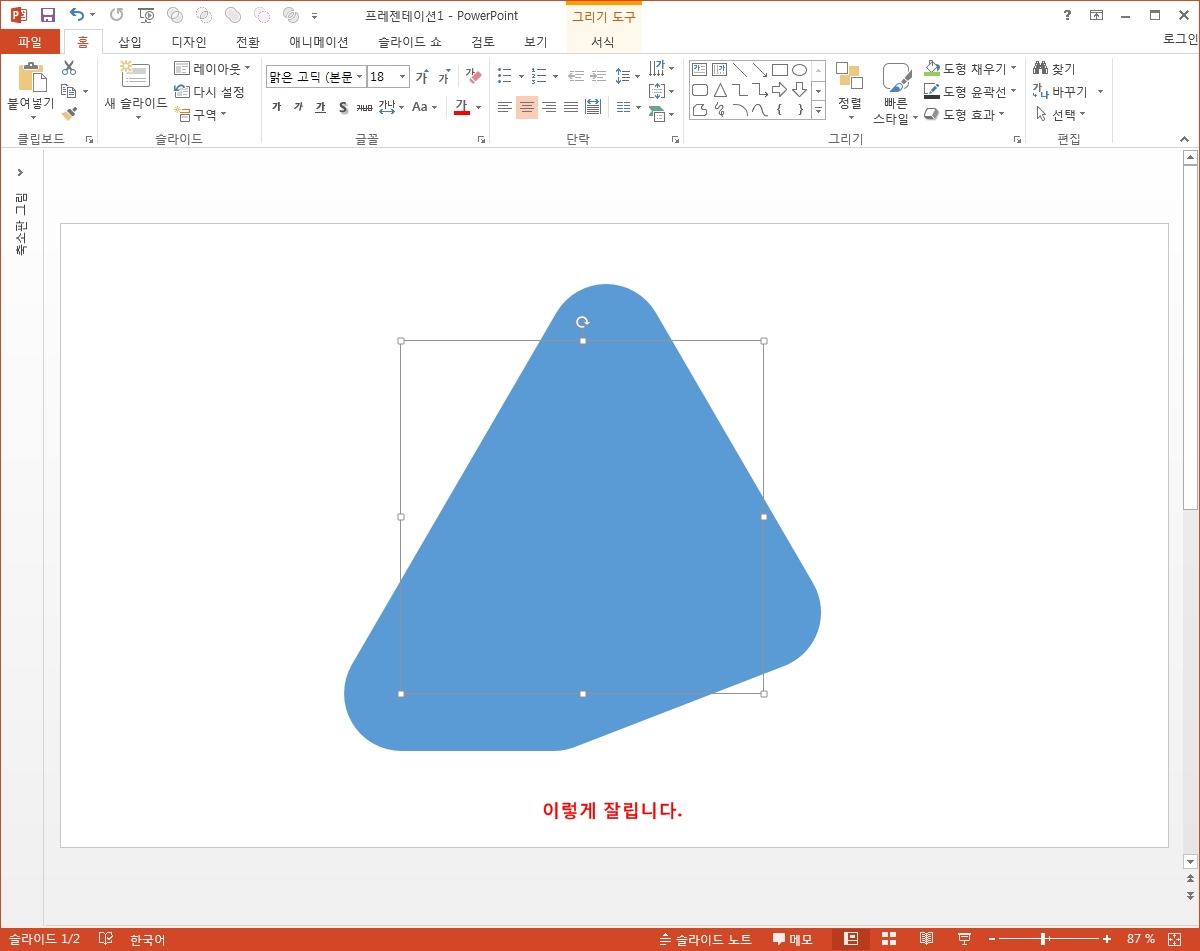Open the Paragraph dialog launcher in 단락 group

point(675,139)
